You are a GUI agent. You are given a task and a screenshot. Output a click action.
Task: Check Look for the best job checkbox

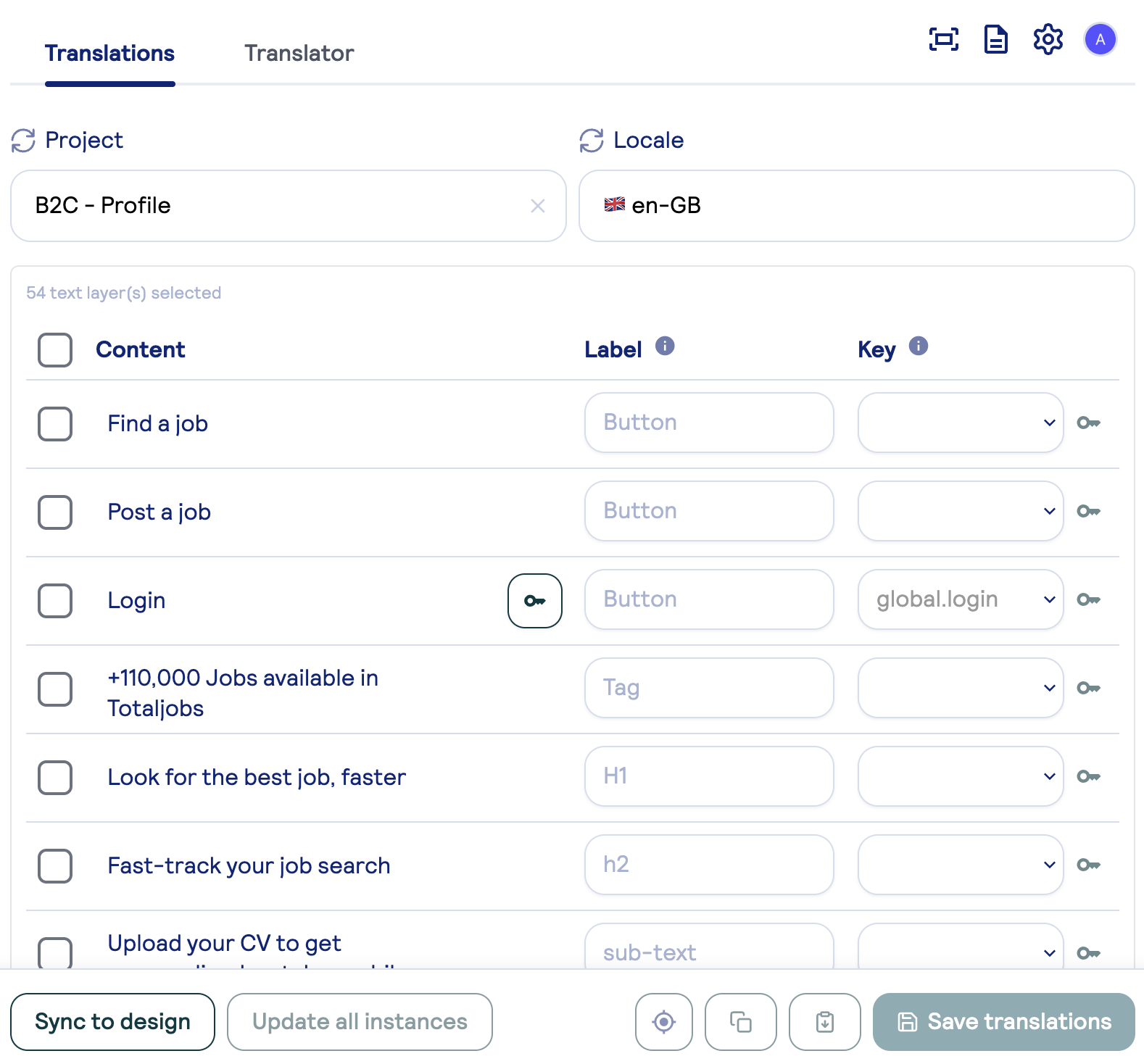tap(55, 778)
